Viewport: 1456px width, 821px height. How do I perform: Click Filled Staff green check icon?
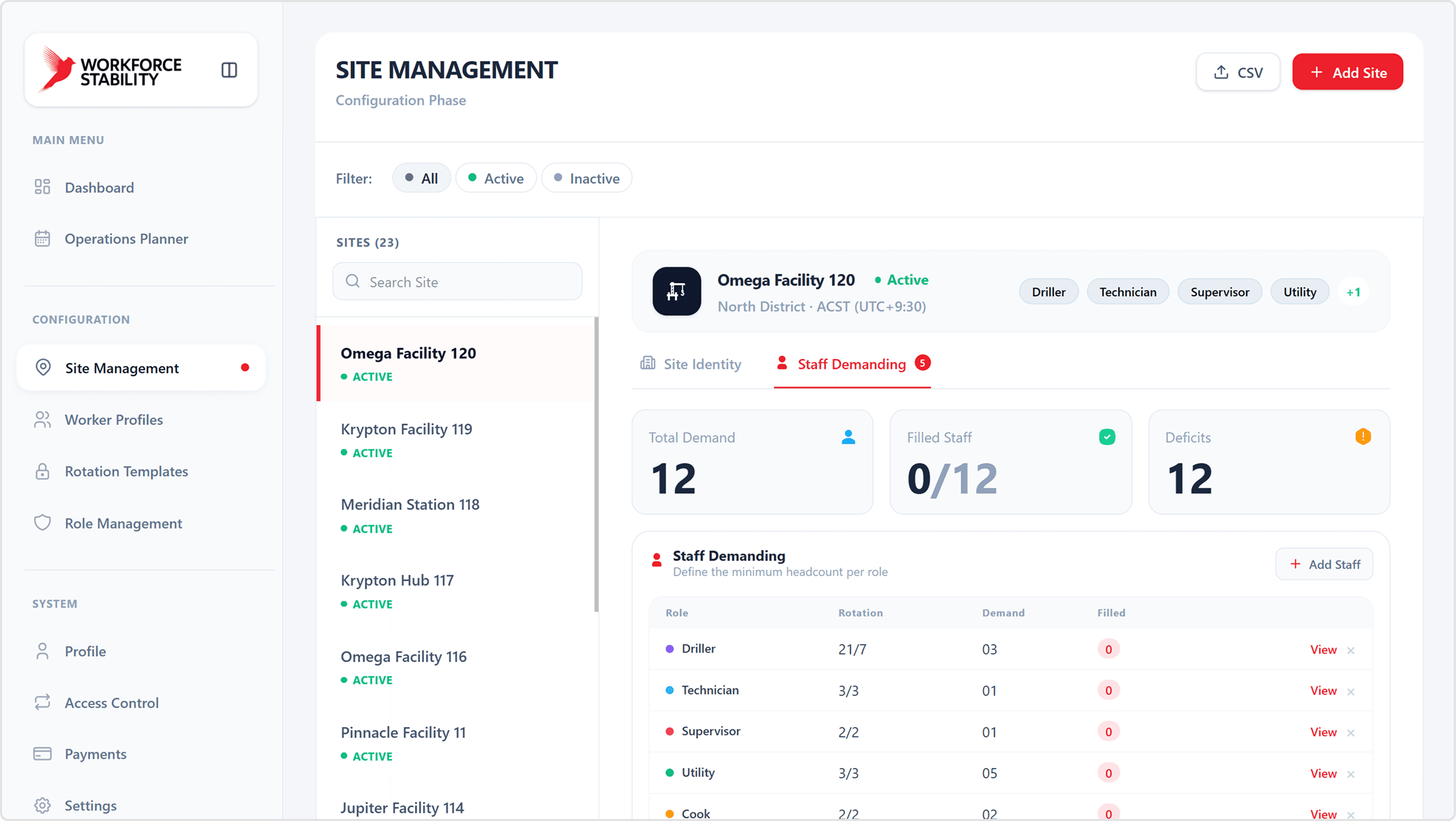click(1107, 437)
